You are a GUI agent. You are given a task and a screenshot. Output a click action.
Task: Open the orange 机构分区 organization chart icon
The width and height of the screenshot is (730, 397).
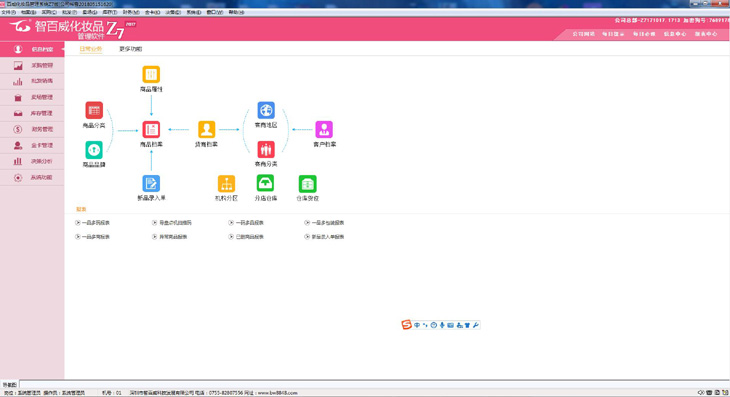[226, 184]
